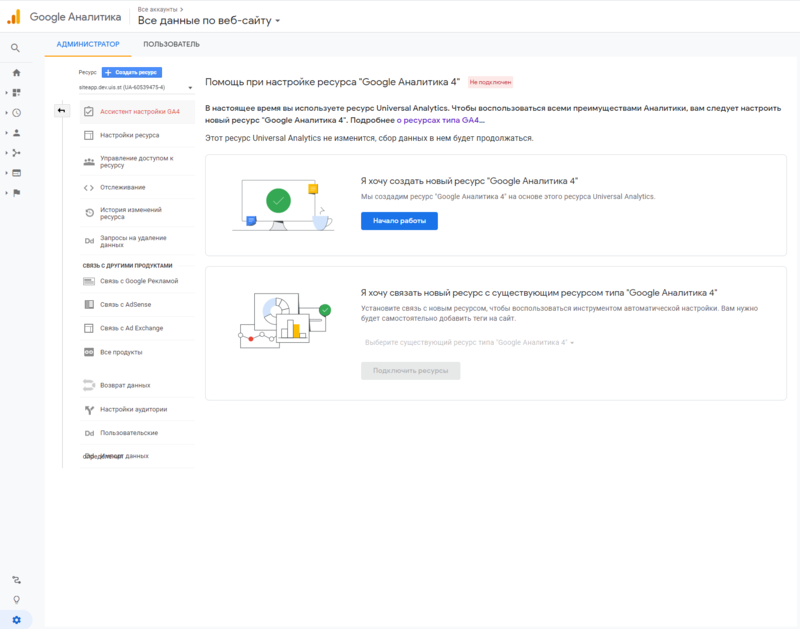Screen dimensions: 800x629
Task: Open Attribution icon near sidebar bottom
Action: tap(16, 580)
